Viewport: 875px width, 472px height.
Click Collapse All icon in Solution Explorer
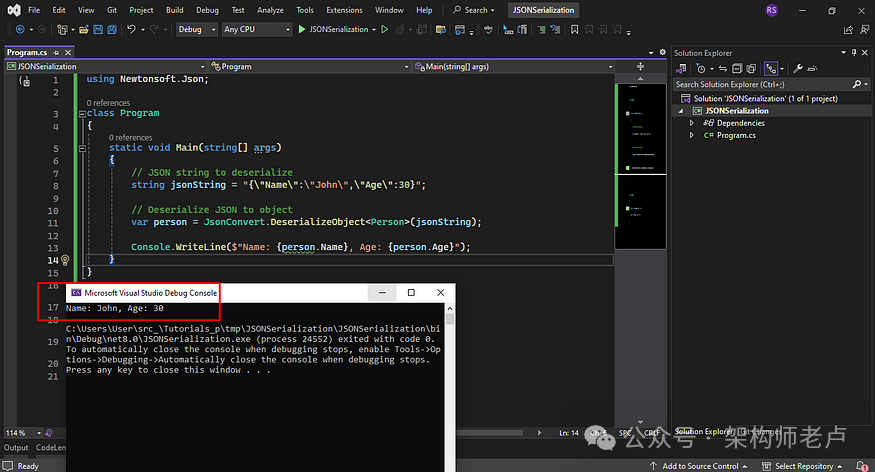pos(737,69)
